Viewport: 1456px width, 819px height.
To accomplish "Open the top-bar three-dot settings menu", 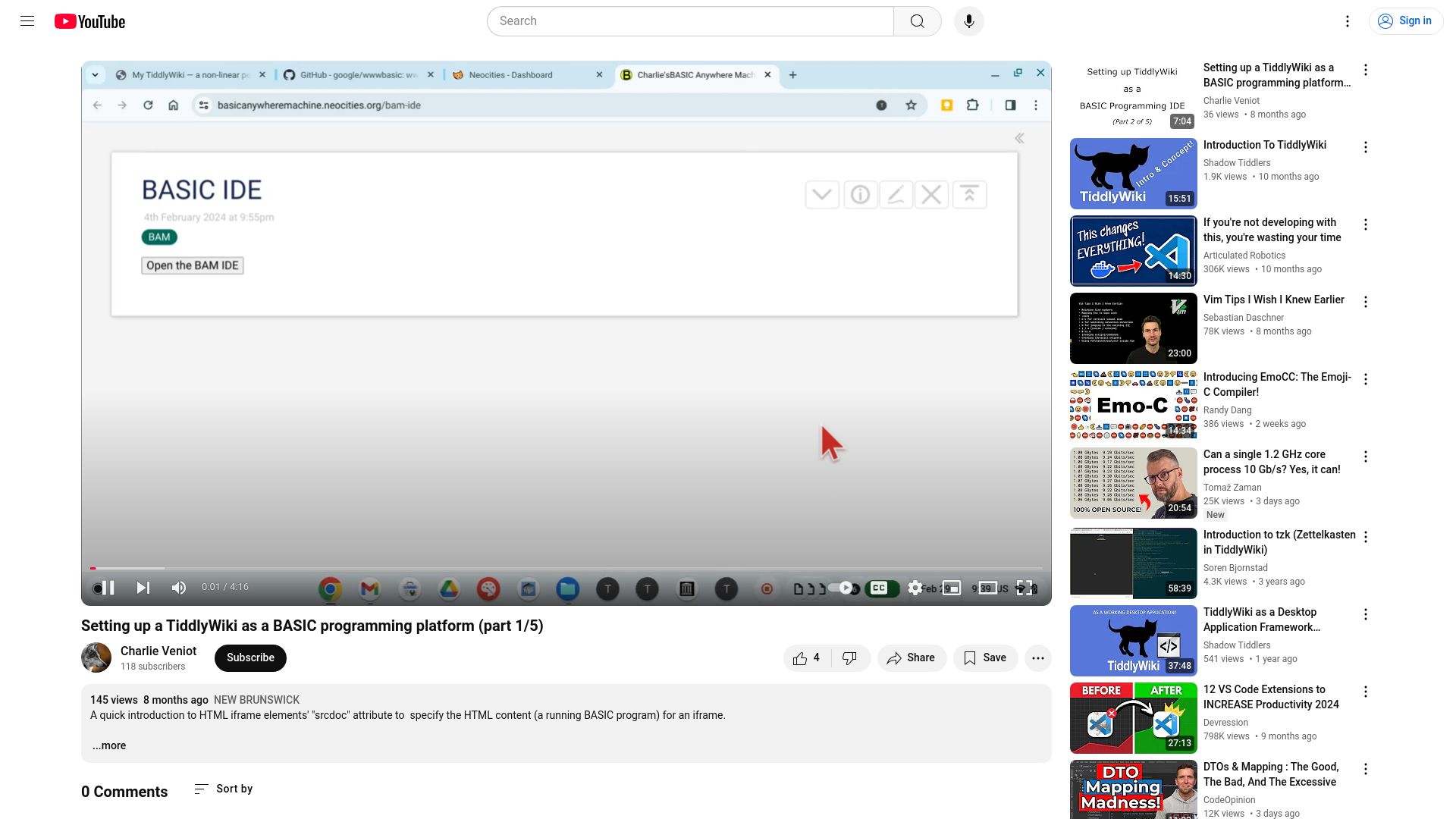I will [1348, 21].
